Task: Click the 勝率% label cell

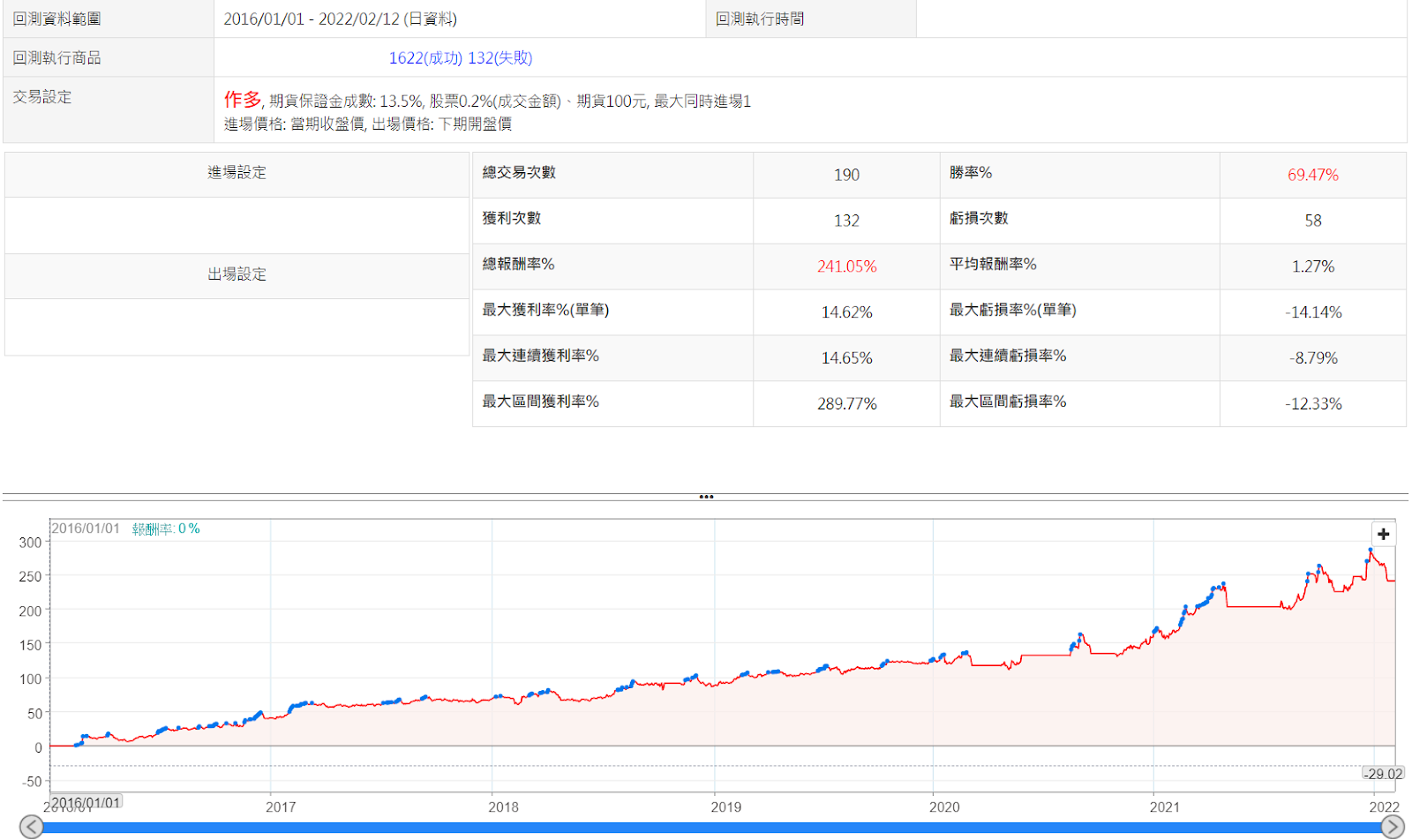Action: coord(1079,175)
